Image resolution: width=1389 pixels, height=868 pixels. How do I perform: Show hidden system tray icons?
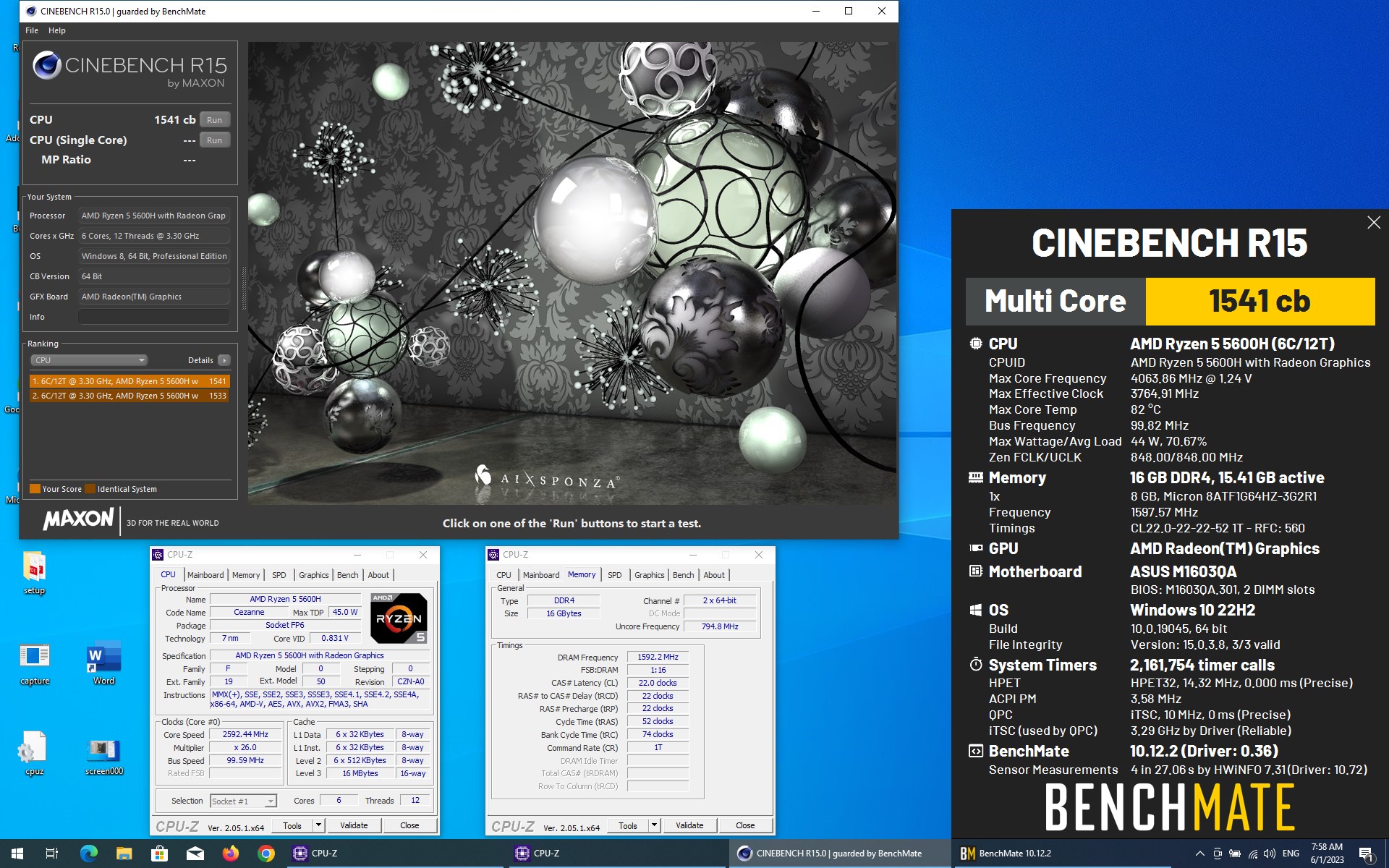coord(1199,854)
